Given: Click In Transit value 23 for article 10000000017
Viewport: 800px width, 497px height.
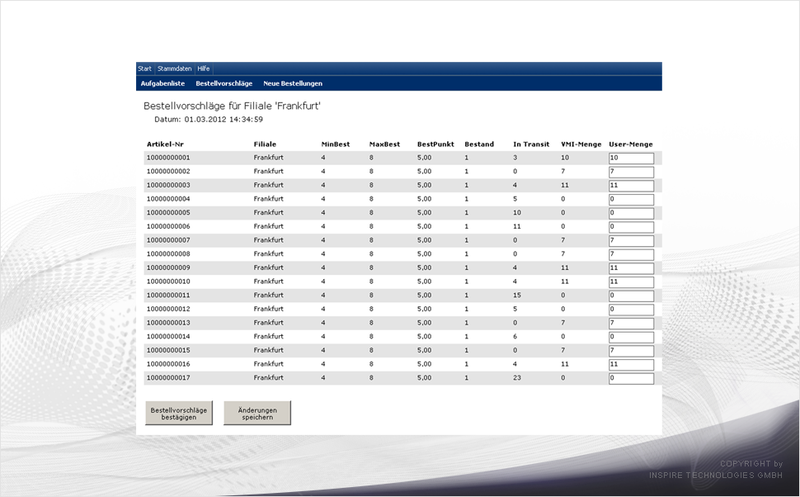Looking at the screenshot, I should [517, 378].
